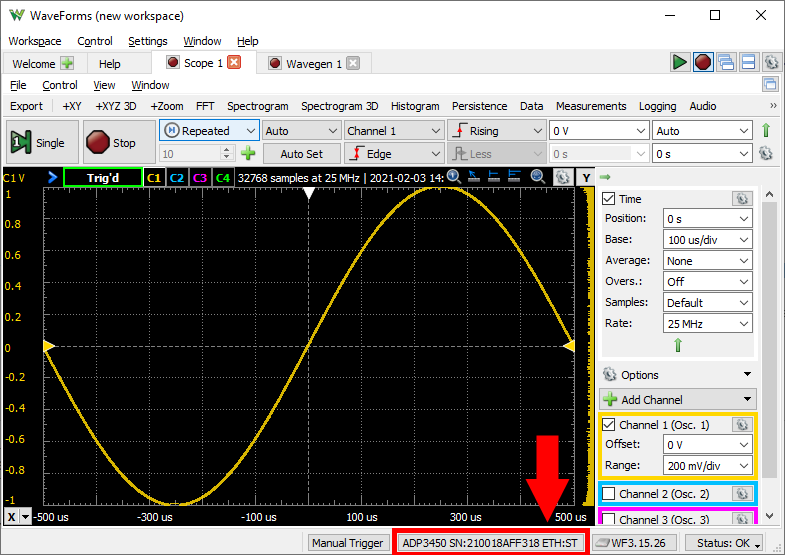785x555 pixels.
Task: Toggle the C4 channel indicator
Action: click(x=223, y=178)
